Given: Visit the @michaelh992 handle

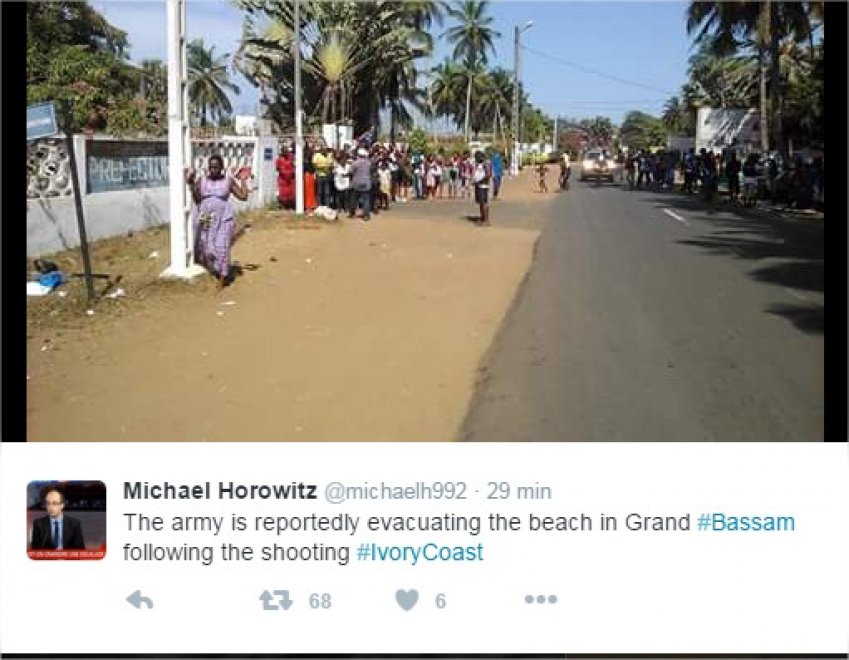Looking at the screenshot, I should 395,491.
